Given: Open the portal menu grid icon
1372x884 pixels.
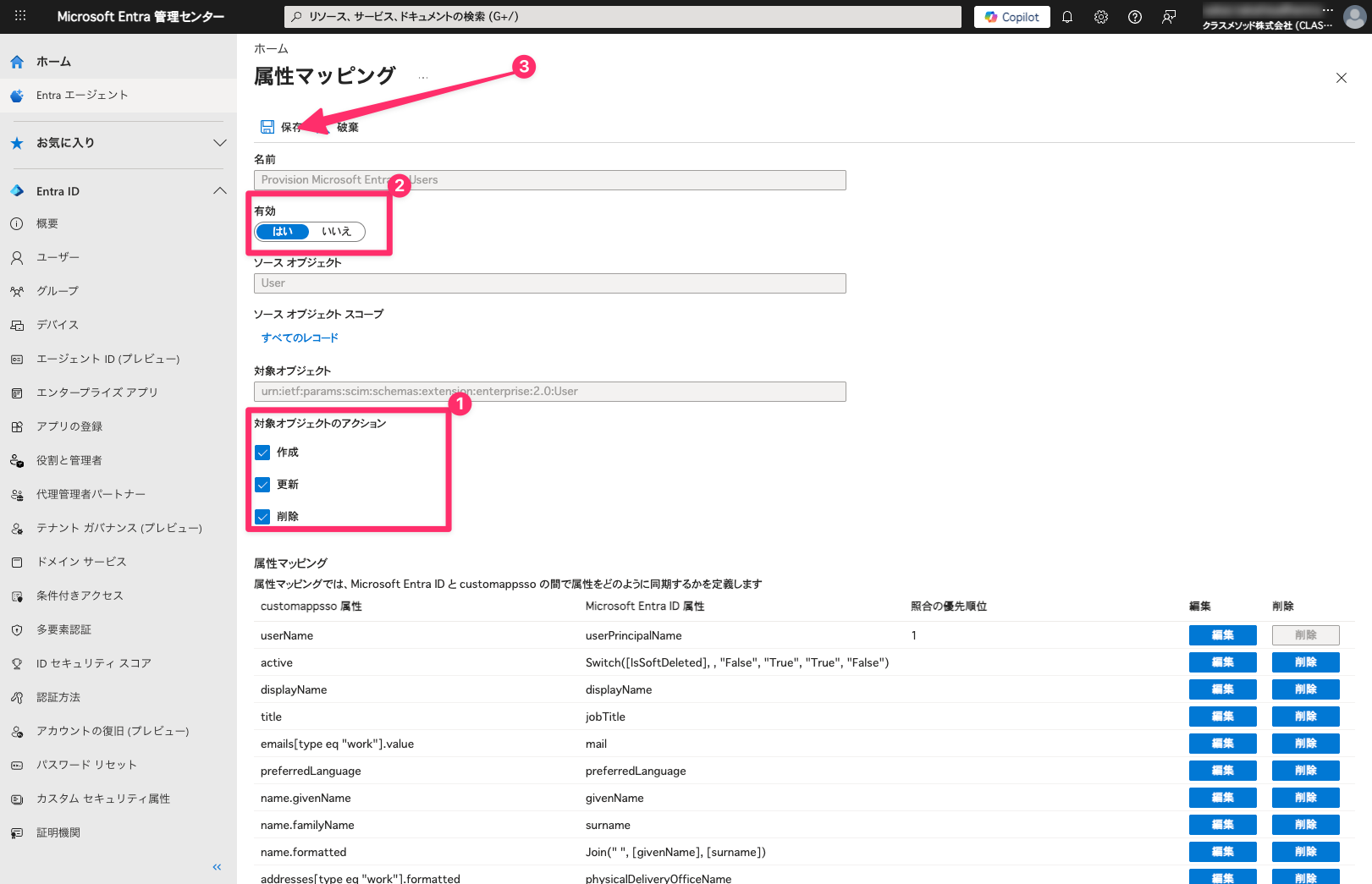Looking at the screenshot, I should pyautogui.click(x=20, y=16).
